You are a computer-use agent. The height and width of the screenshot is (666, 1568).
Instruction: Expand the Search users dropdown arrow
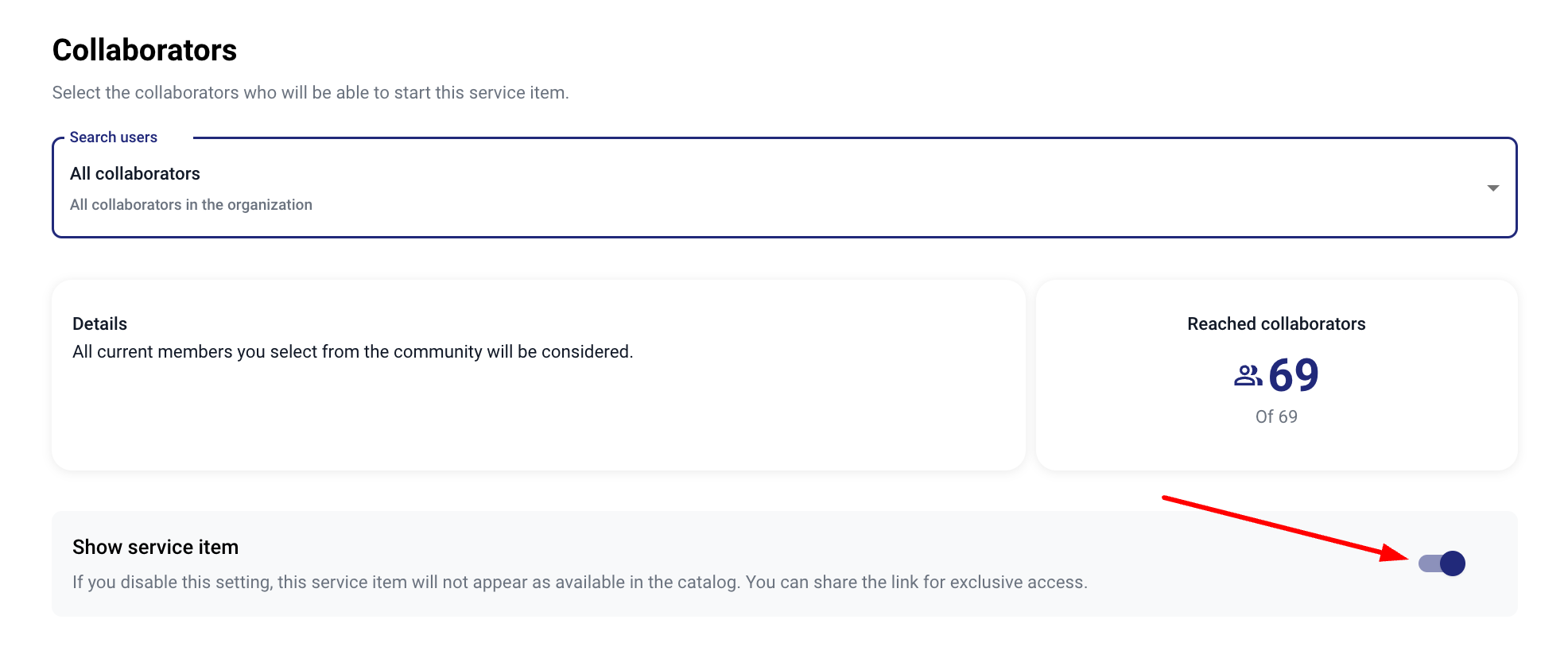pyautogui.click(x=1492, y=188)
